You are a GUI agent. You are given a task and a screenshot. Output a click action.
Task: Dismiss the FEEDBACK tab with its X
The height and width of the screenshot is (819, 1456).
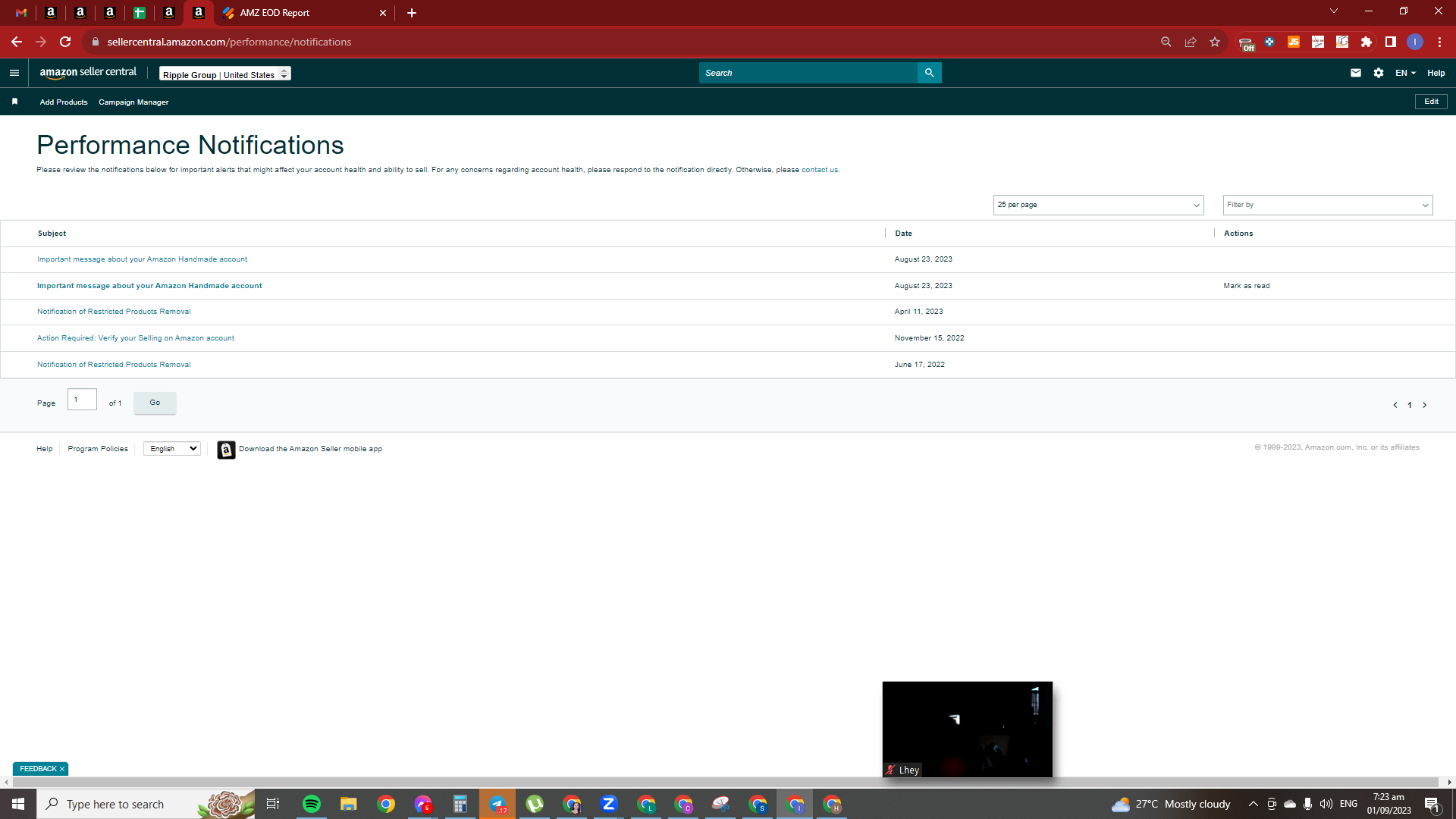point(62,769)
